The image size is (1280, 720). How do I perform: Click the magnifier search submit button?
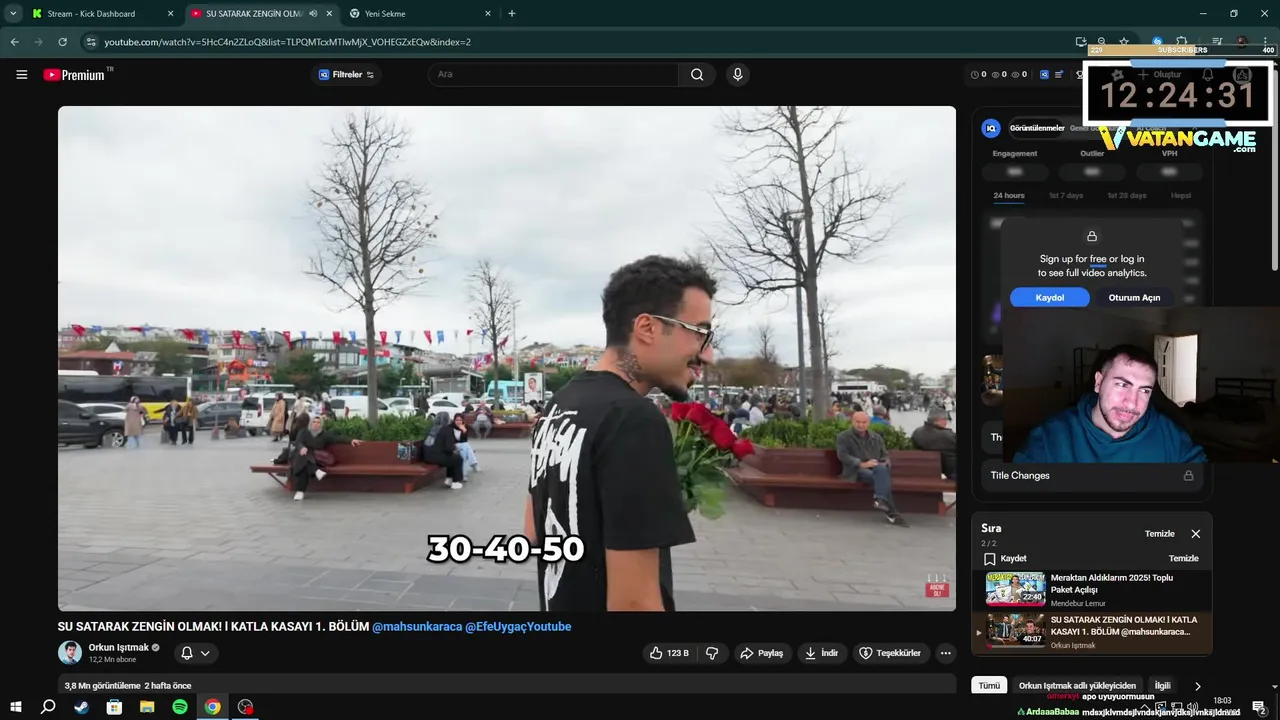coord(697,74)
